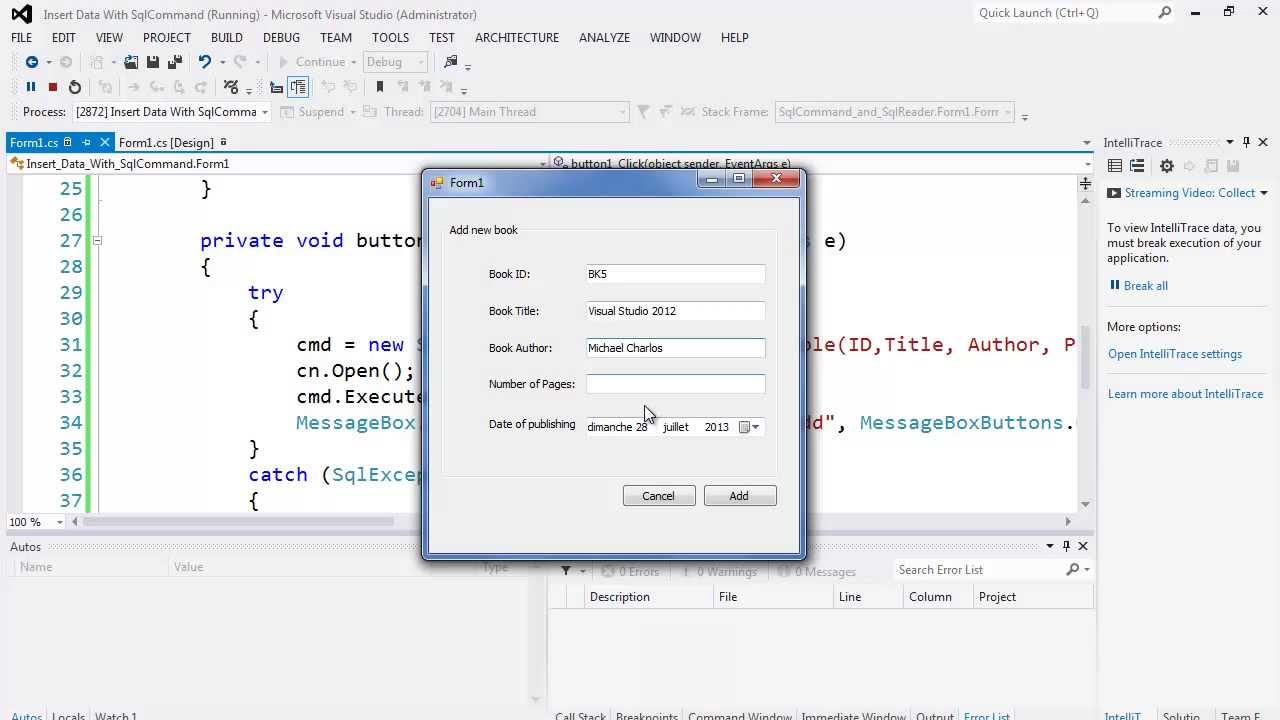Image resolution: width=1280 pixels, height=720 pixels.
Task: Switch to the Locals tab
Action: [68, 715]
